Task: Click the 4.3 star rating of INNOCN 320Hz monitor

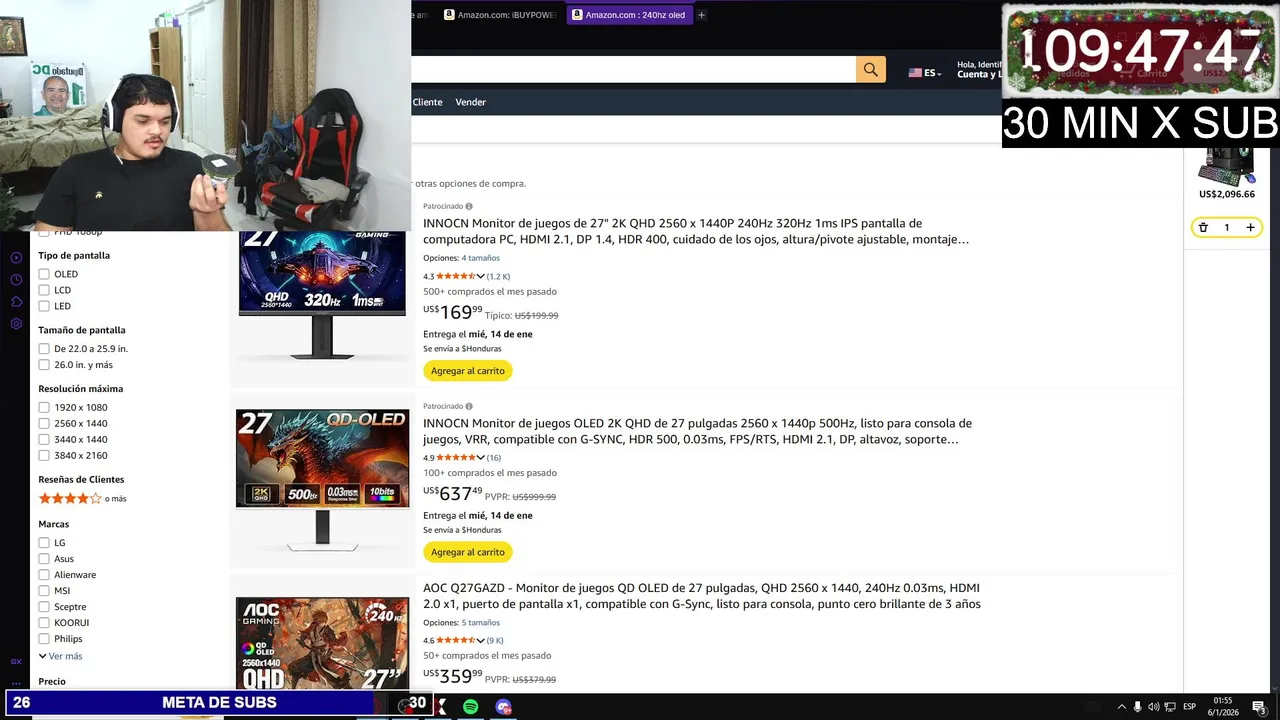Action: click(456, 276)
